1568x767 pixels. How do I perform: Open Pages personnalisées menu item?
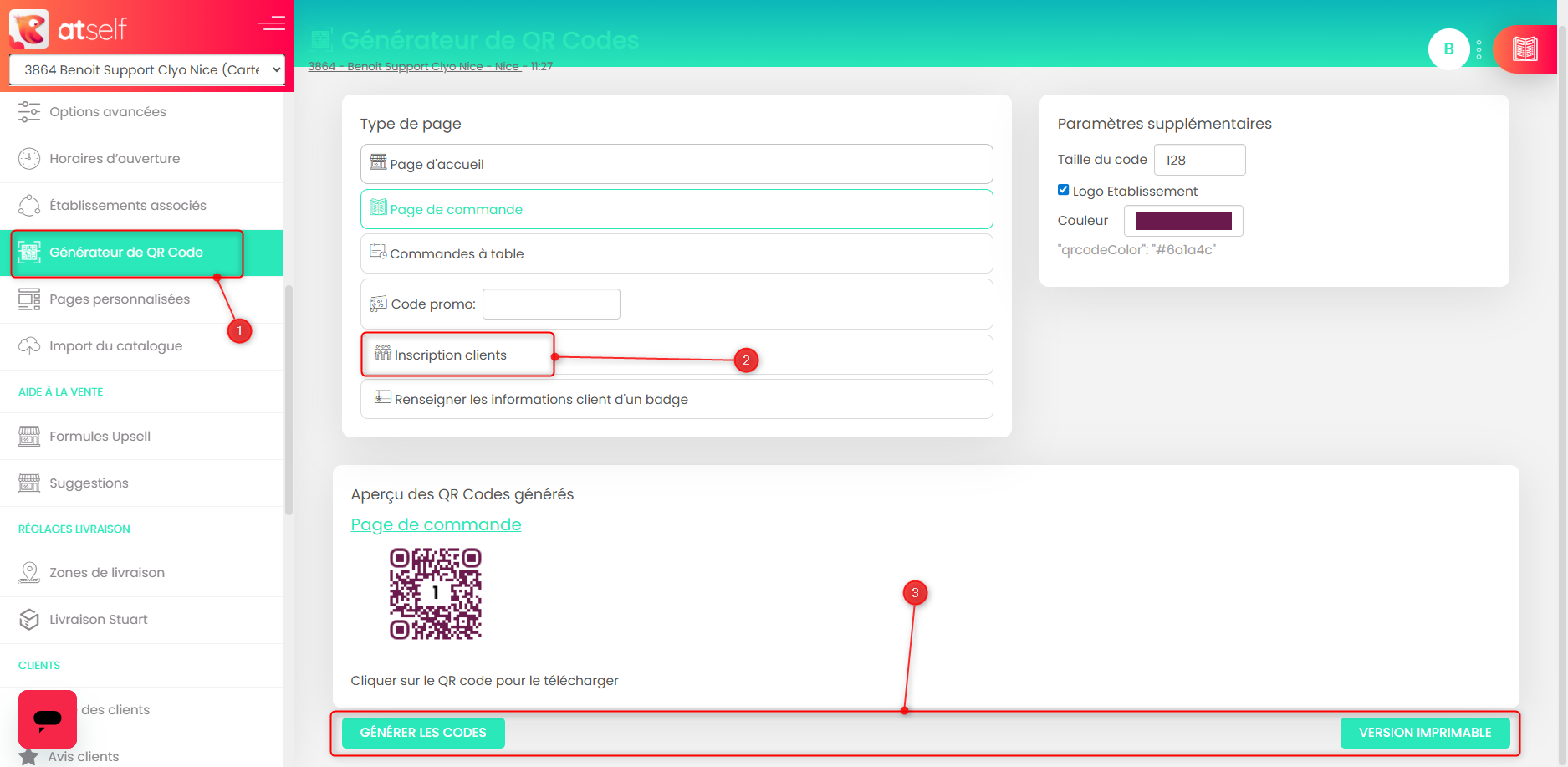(x=120, y=299)
